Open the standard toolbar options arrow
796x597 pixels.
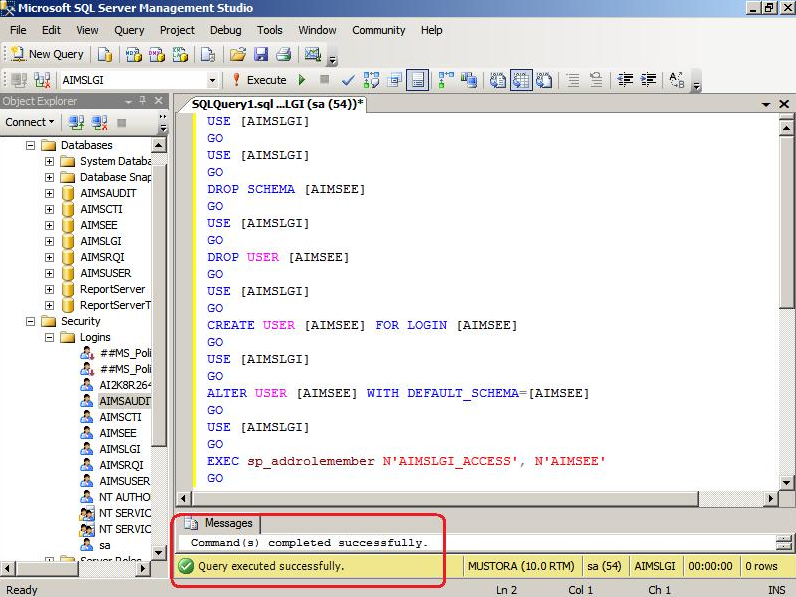tap(333, 60)
